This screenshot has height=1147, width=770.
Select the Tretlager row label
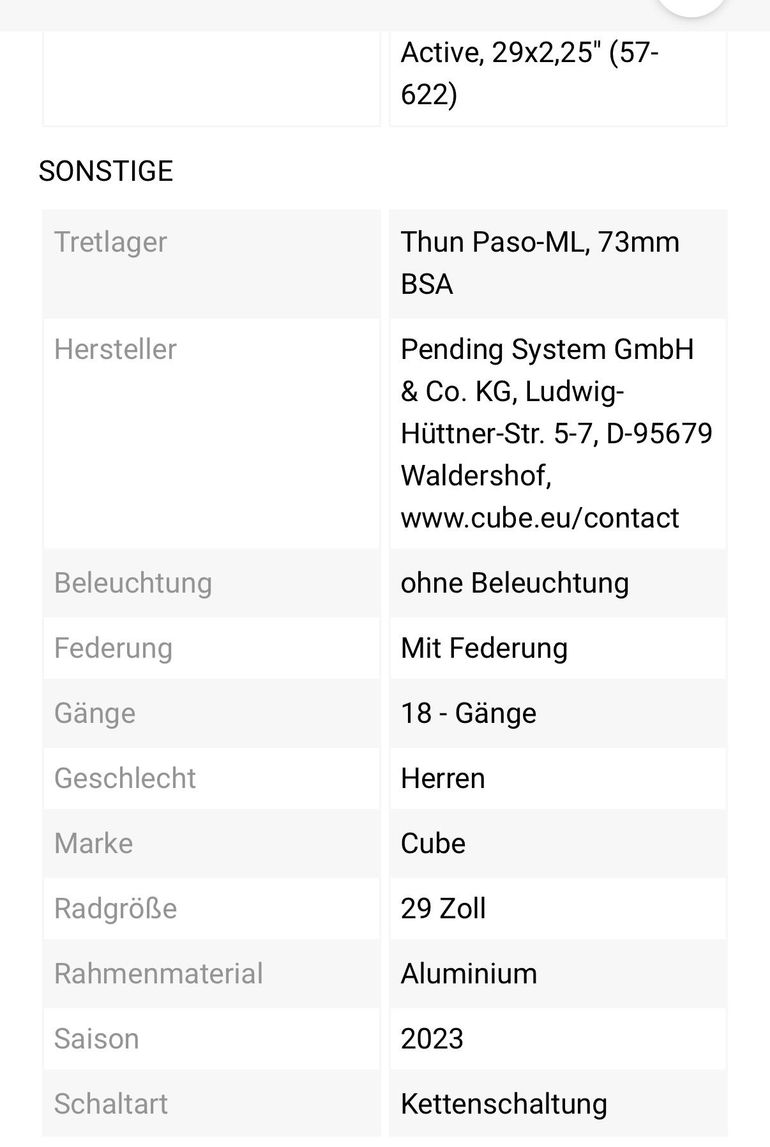click(x=111, y=242)
